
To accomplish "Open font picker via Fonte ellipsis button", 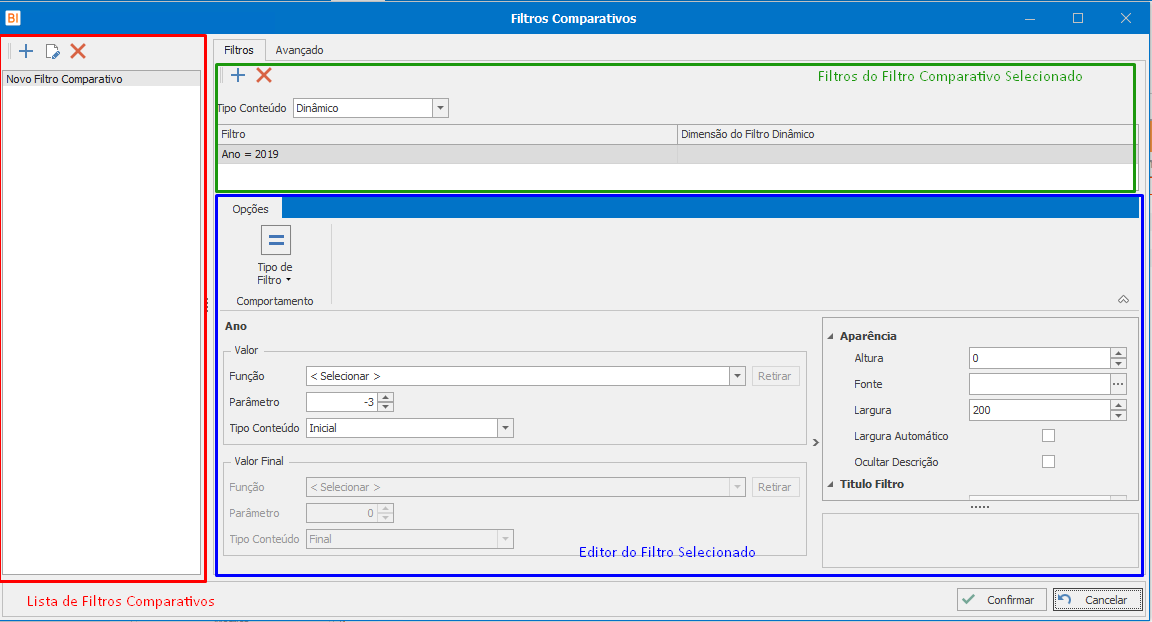I will pos(1118,384).
